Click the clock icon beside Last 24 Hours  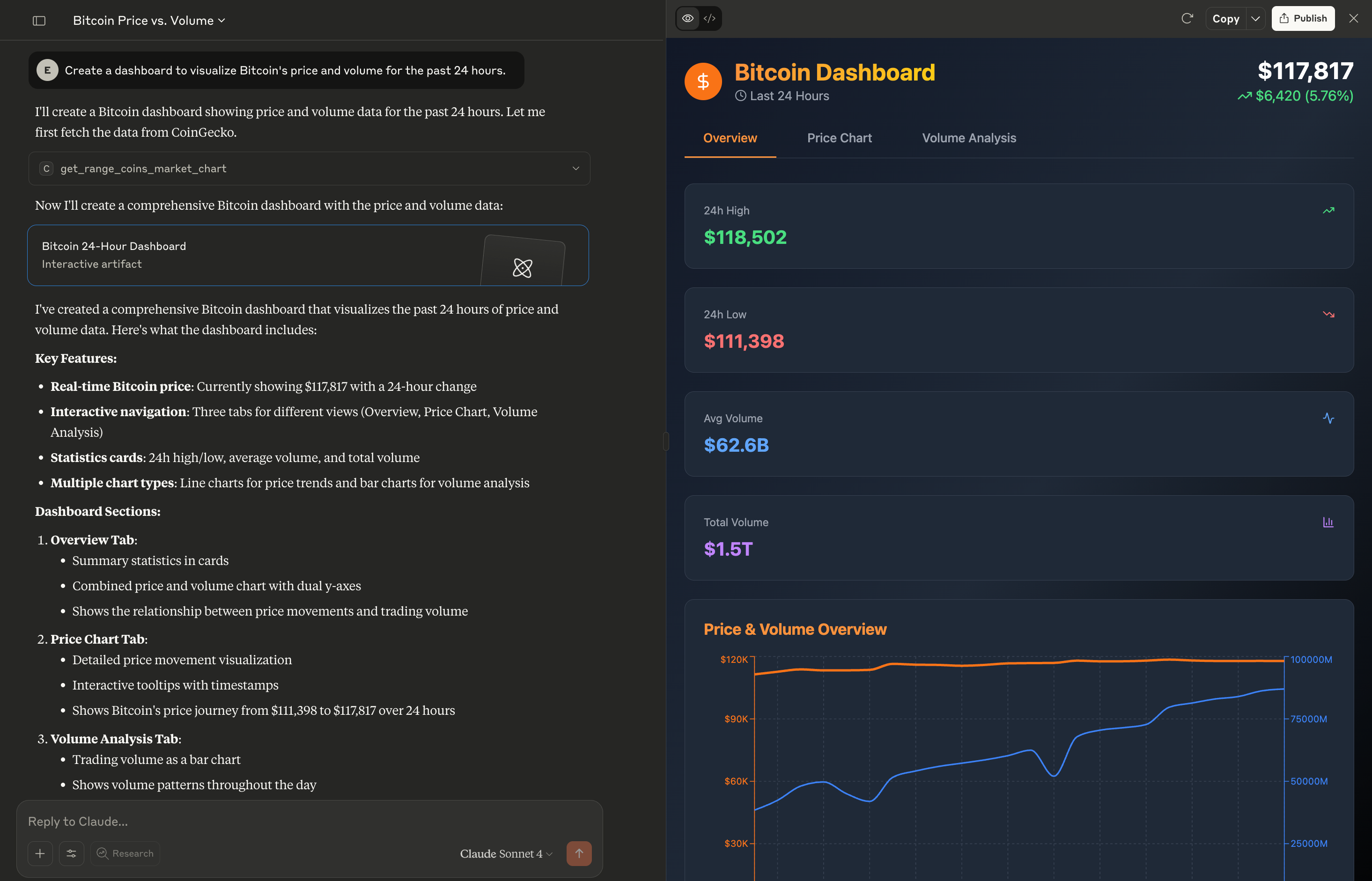pyautogui.click(x=740, y=95)
